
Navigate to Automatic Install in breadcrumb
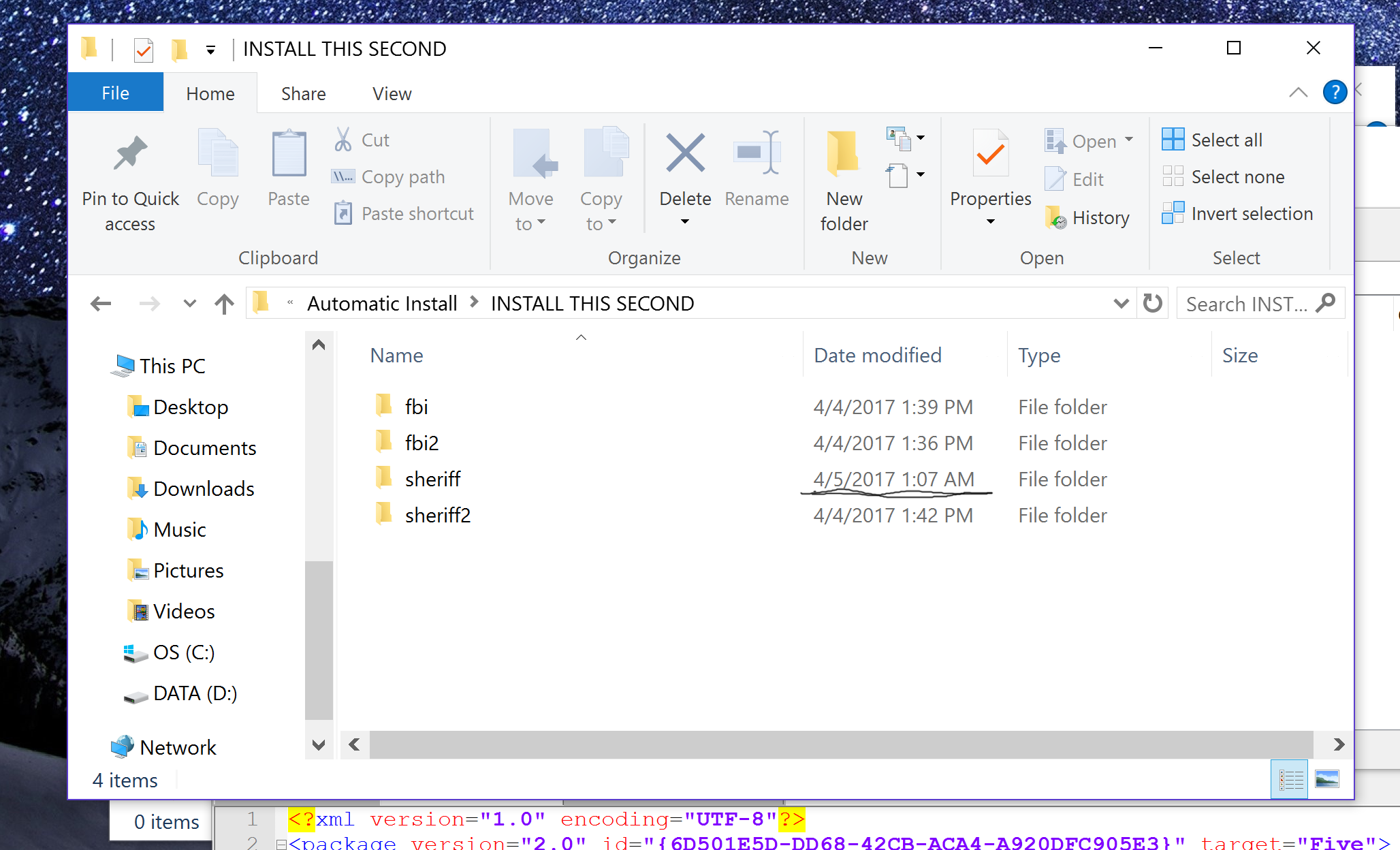click(x=381, y=303)
